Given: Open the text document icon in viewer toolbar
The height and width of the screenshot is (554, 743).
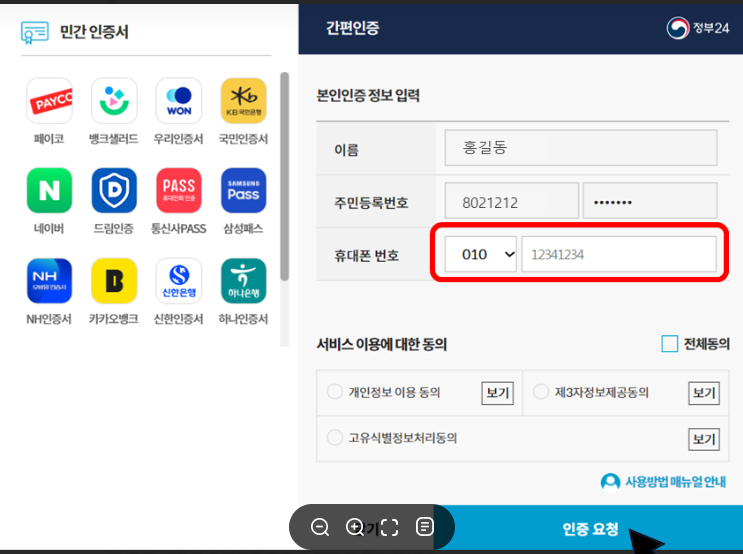Looking at the screenshot, I should tap(425, 527).
